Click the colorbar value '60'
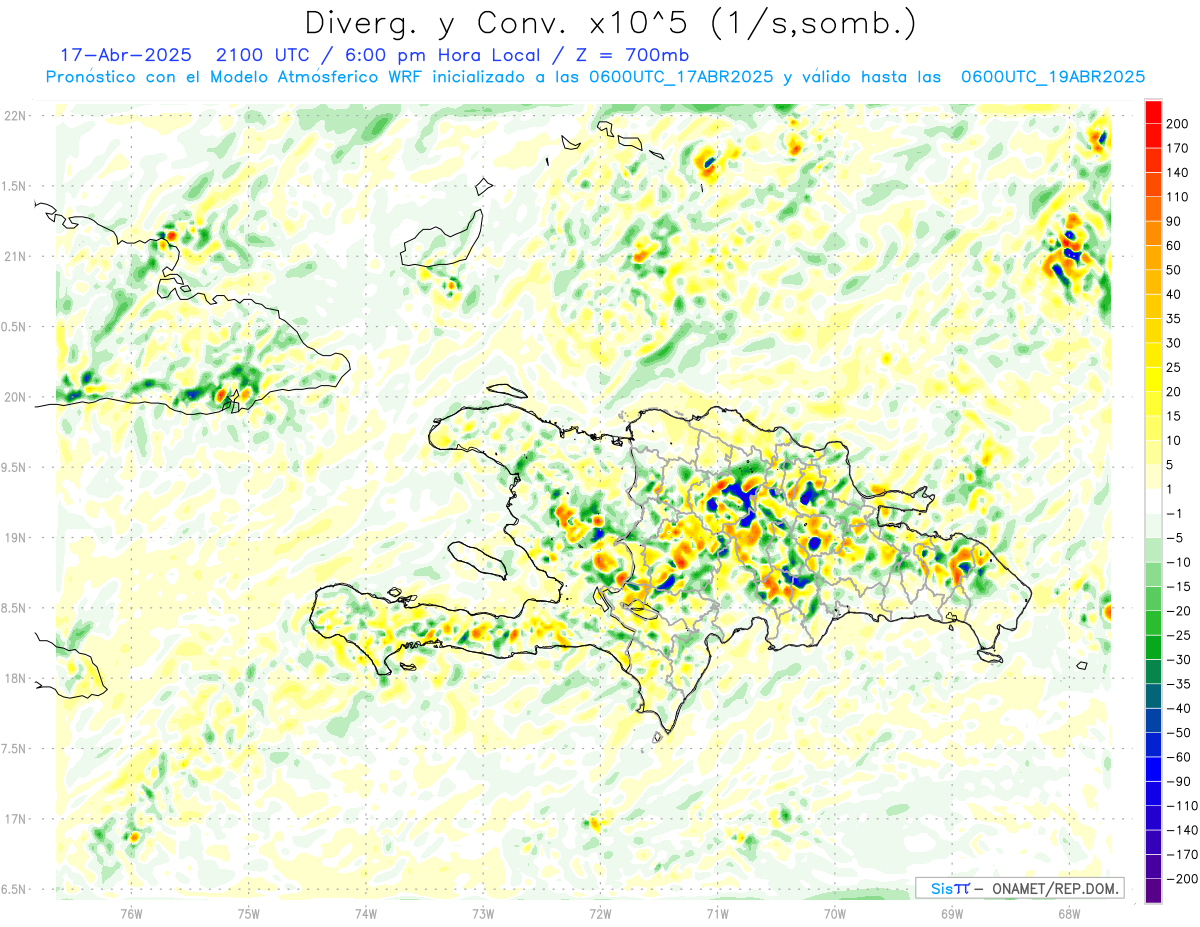Viewport: 1200px width, 927px height. [1175, 245]
